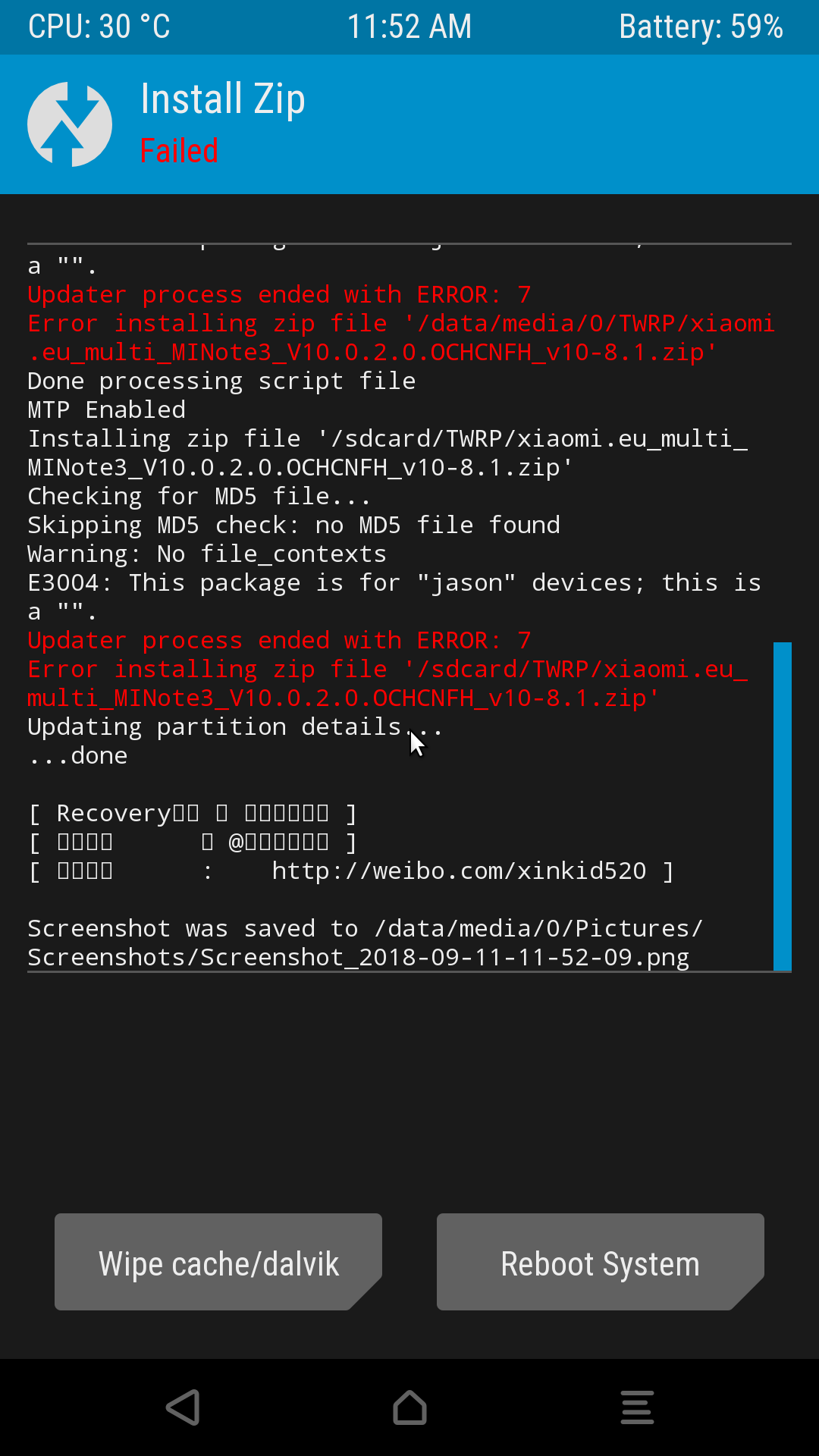Image resolution: width=819 pixels, height=1456 pixels.
Task: Tap the Battery 59% indicator
Action: coord(701,27)
